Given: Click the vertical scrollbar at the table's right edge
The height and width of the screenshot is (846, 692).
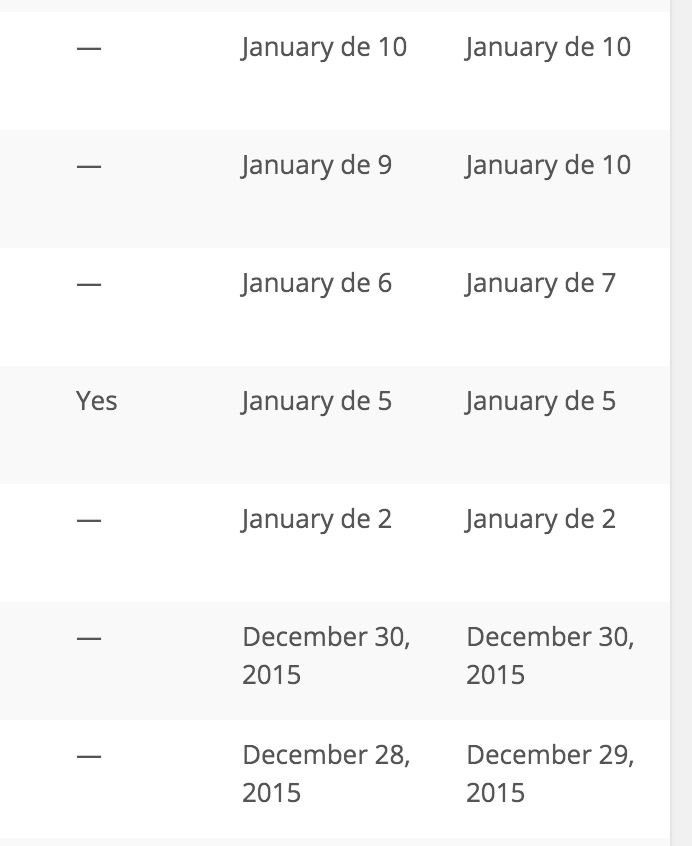Looking at the screenshot, I should pos(681,423).
